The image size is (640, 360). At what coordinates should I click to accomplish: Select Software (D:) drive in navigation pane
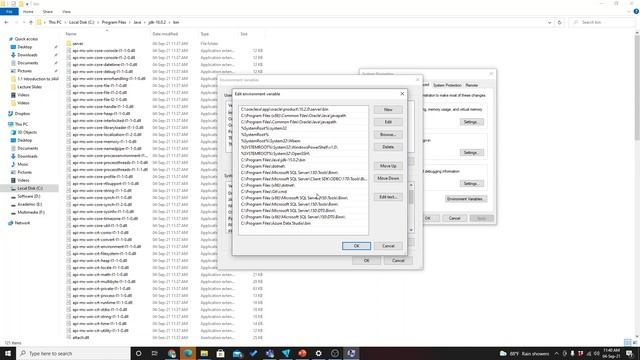click(x=29, y=196)
